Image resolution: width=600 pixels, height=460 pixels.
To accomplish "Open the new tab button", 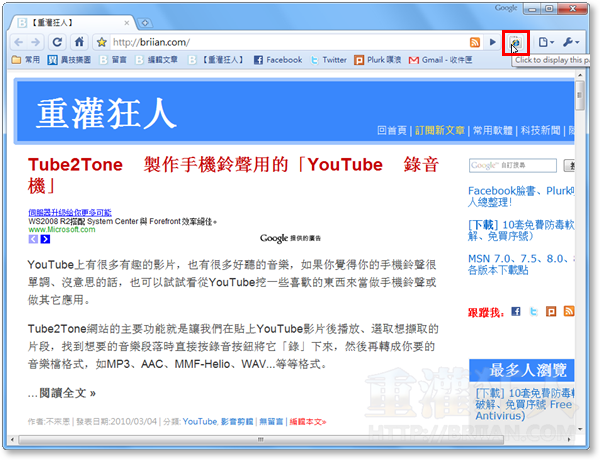I will coord(144,21).
